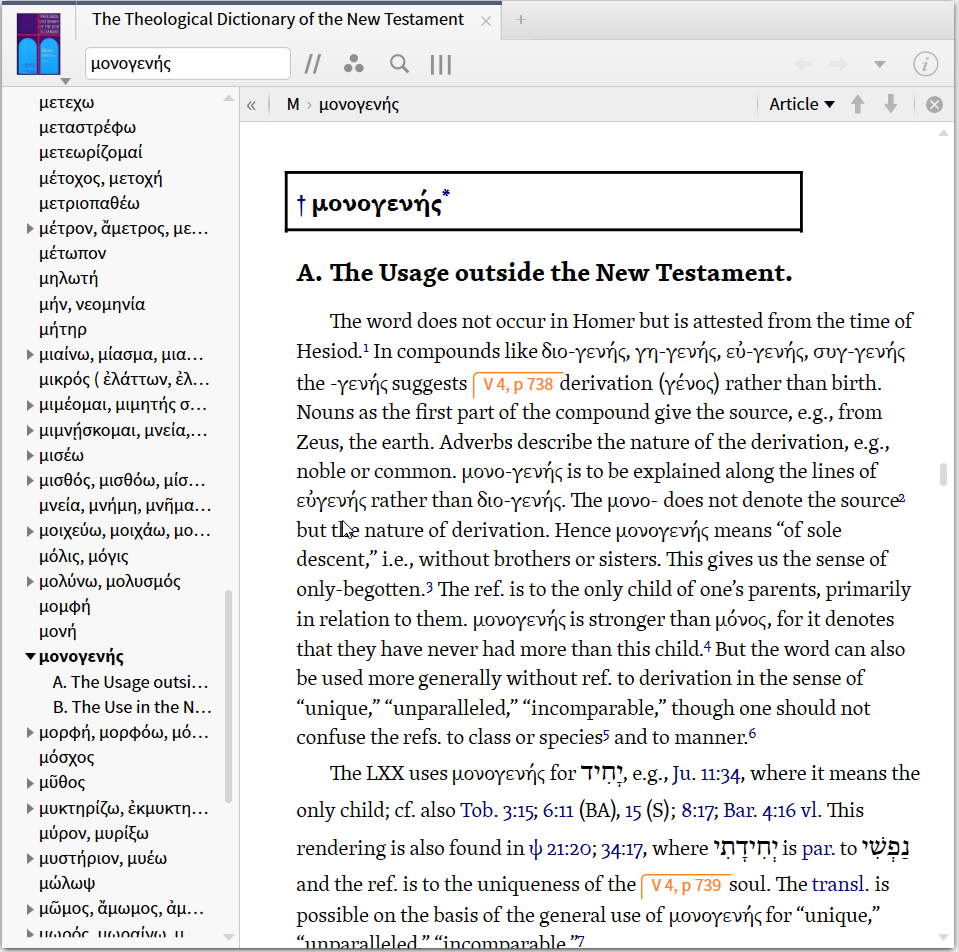Image resolution: width=959 pixels, height=952 pixels.
Task: Open μετεχω in contents list
Action: coord(67,103)
